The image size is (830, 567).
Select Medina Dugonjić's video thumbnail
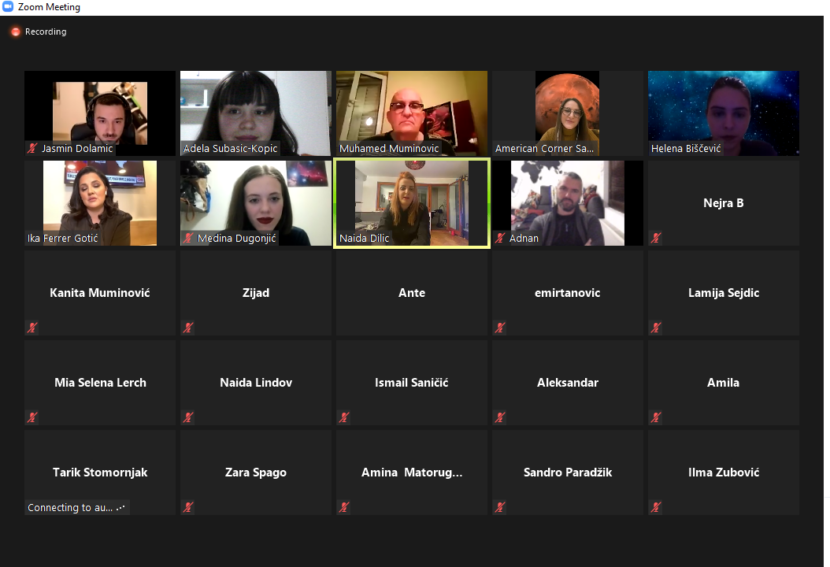click(256, 203)
